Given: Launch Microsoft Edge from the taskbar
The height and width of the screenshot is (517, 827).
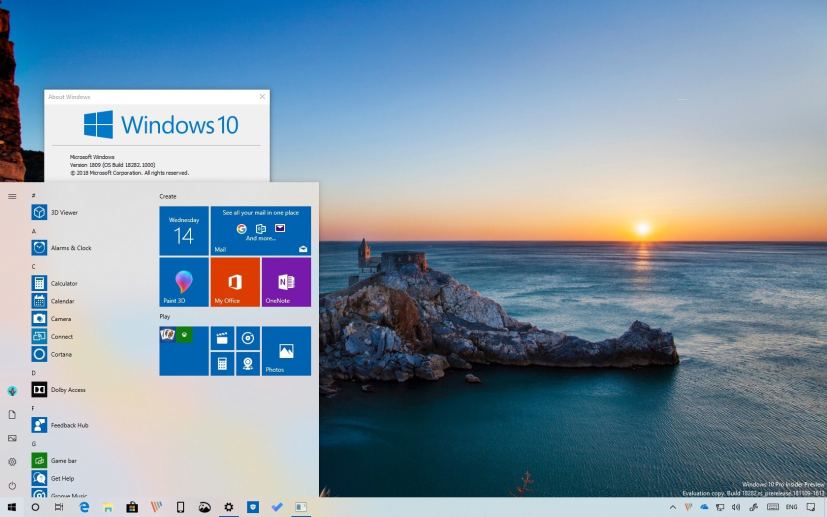Looking at the screenshot, I should (x=84, y=508).
